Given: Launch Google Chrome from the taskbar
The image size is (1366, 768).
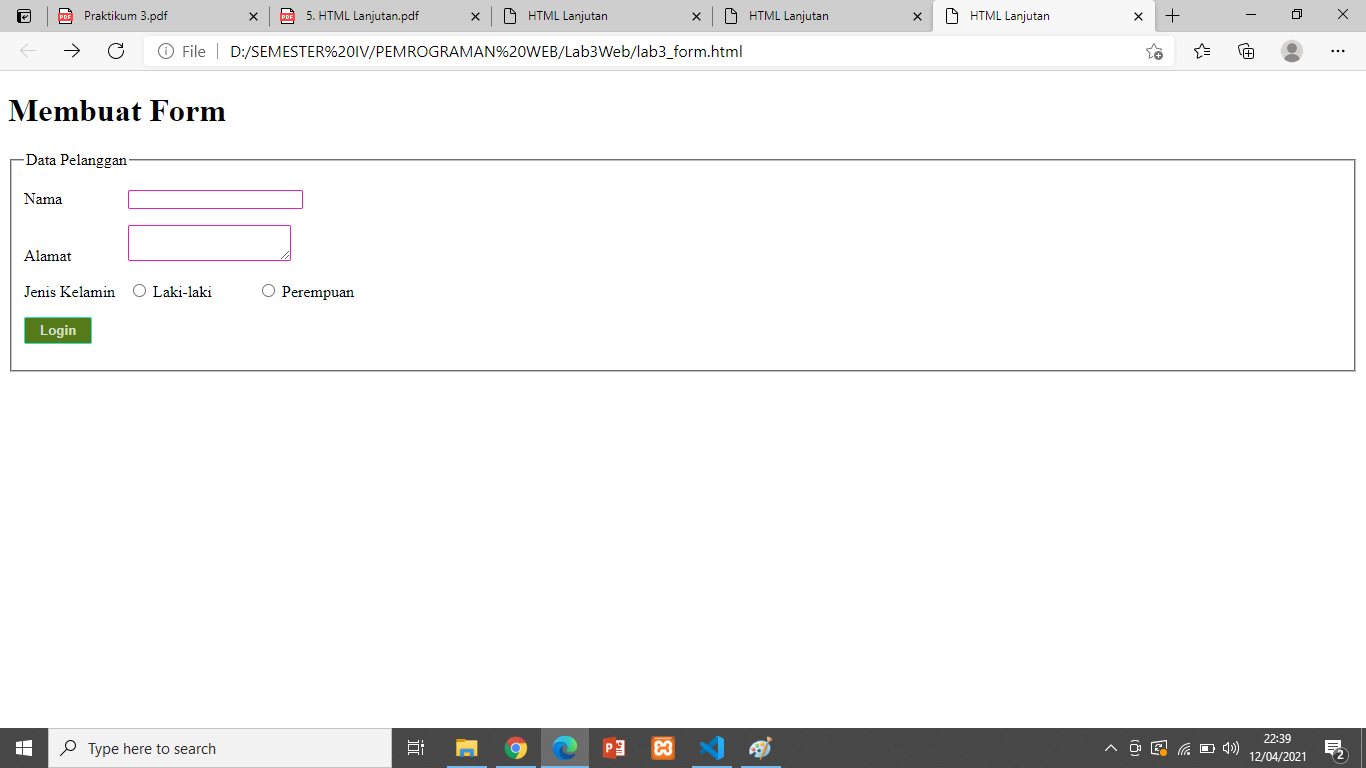Looking at the screenshot, I should [x=516, y=748].
